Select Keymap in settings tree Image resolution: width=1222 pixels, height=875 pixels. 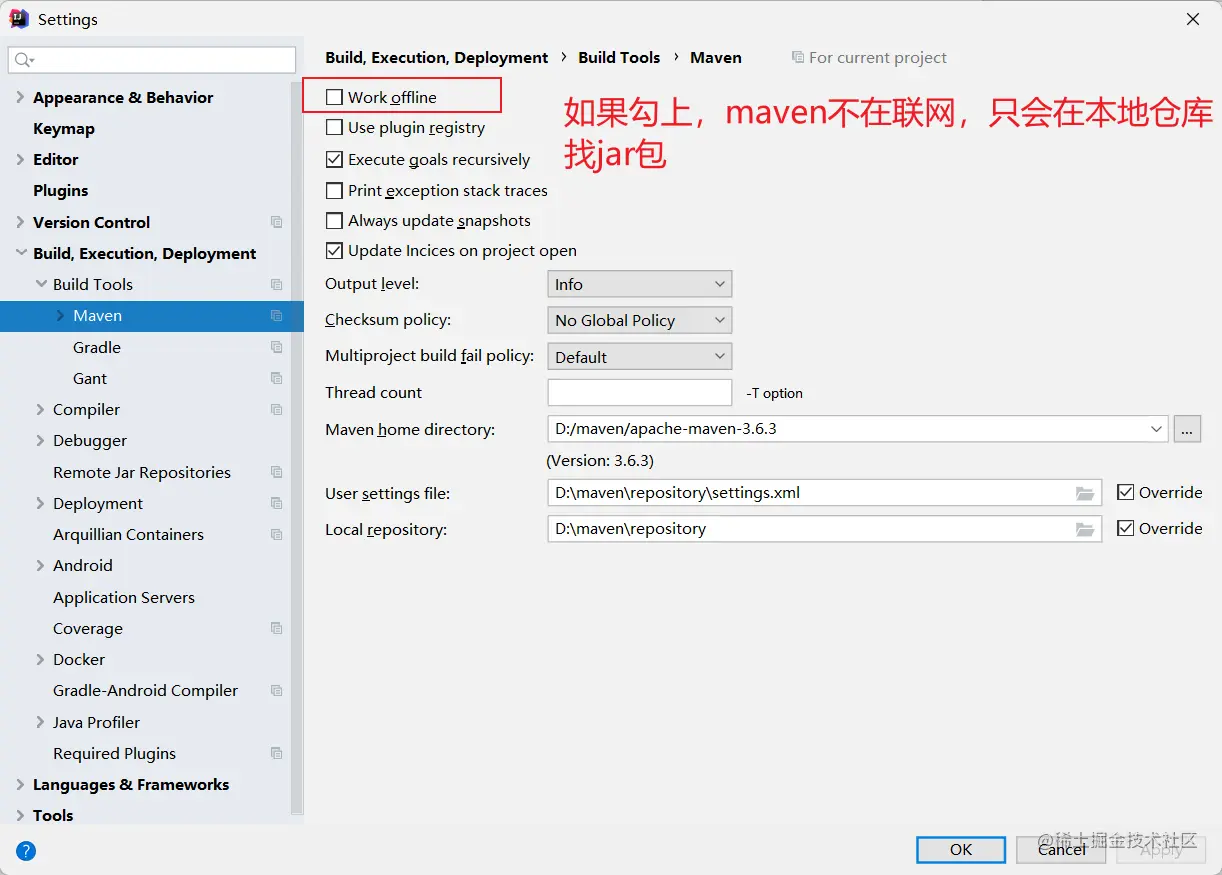64,129
